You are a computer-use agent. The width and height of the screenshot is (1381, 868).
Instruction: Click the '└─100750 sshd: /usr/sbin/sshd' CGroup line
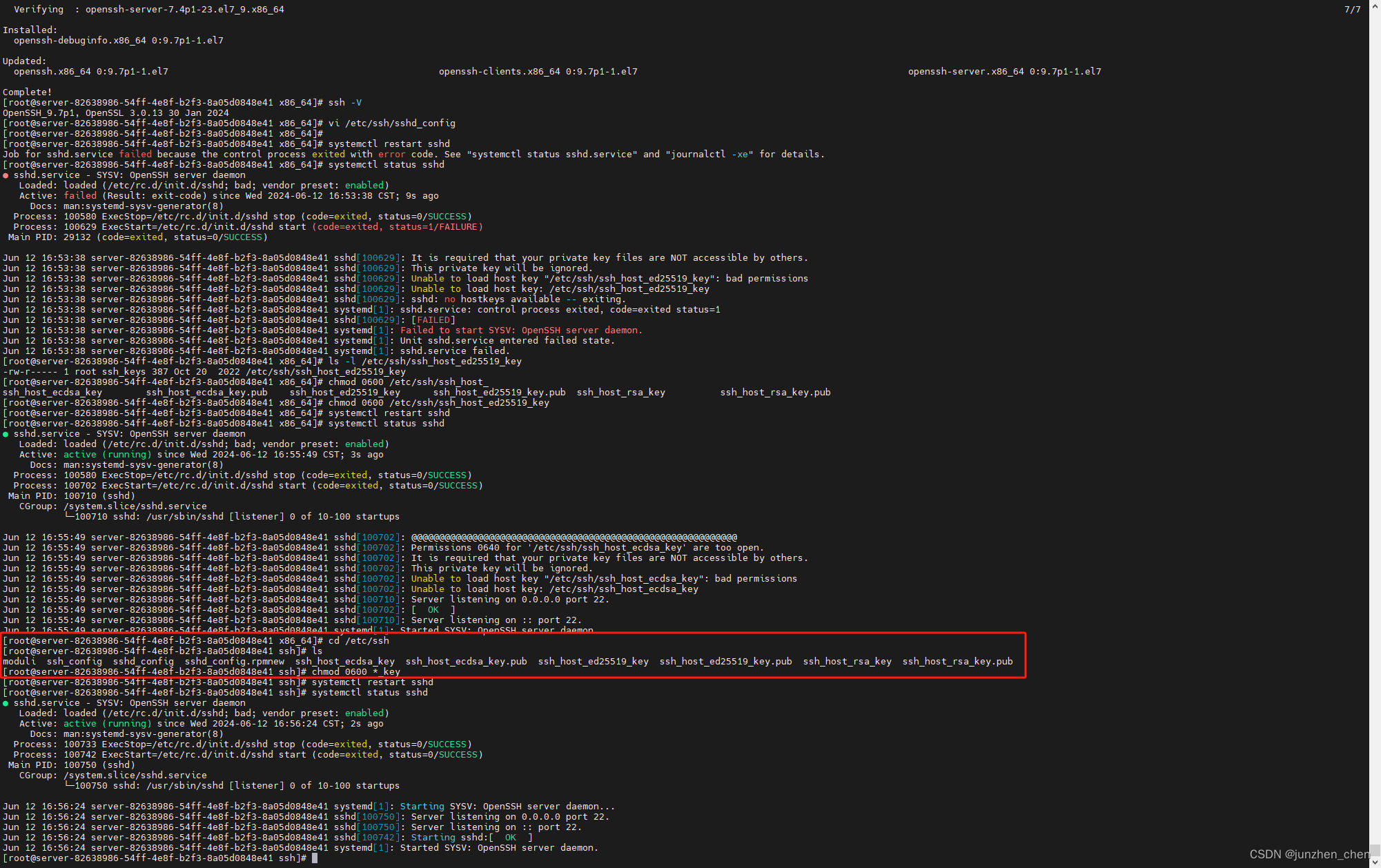(231, 785)
